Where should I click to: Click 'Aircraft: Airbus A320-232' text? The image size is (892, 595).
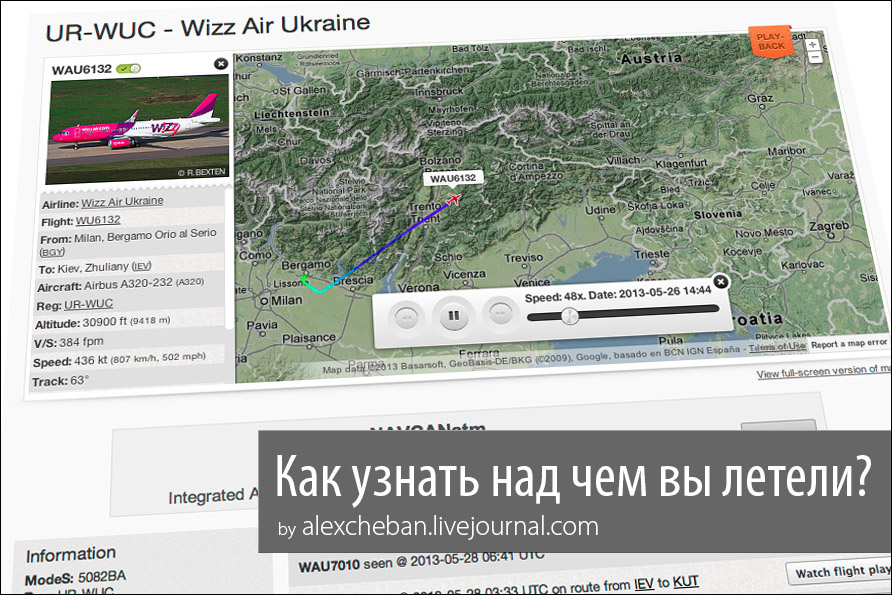coord(121,284)
